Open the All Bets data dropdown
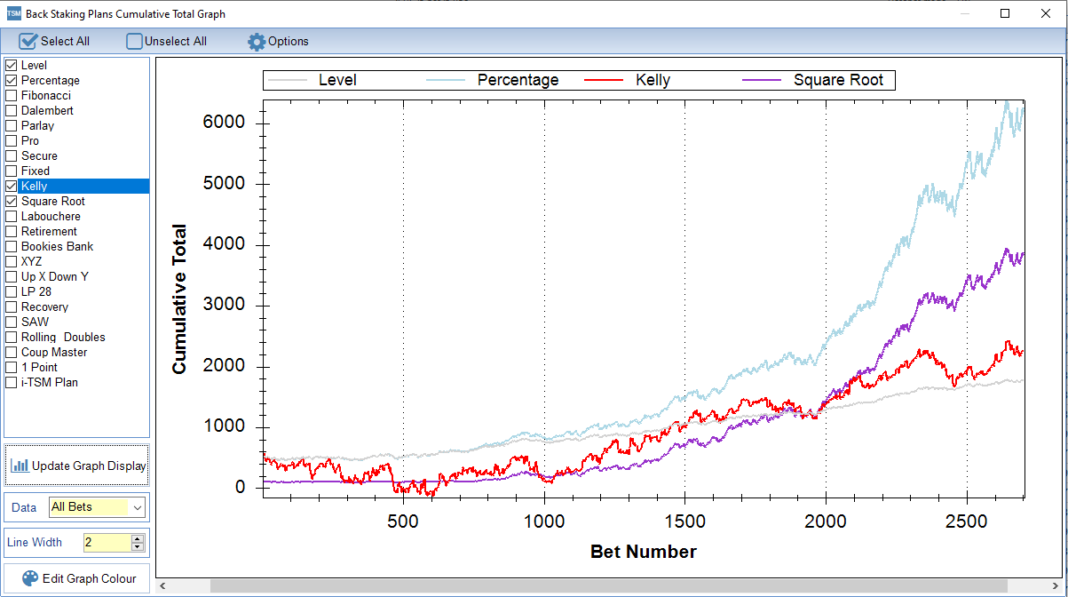 137,507
